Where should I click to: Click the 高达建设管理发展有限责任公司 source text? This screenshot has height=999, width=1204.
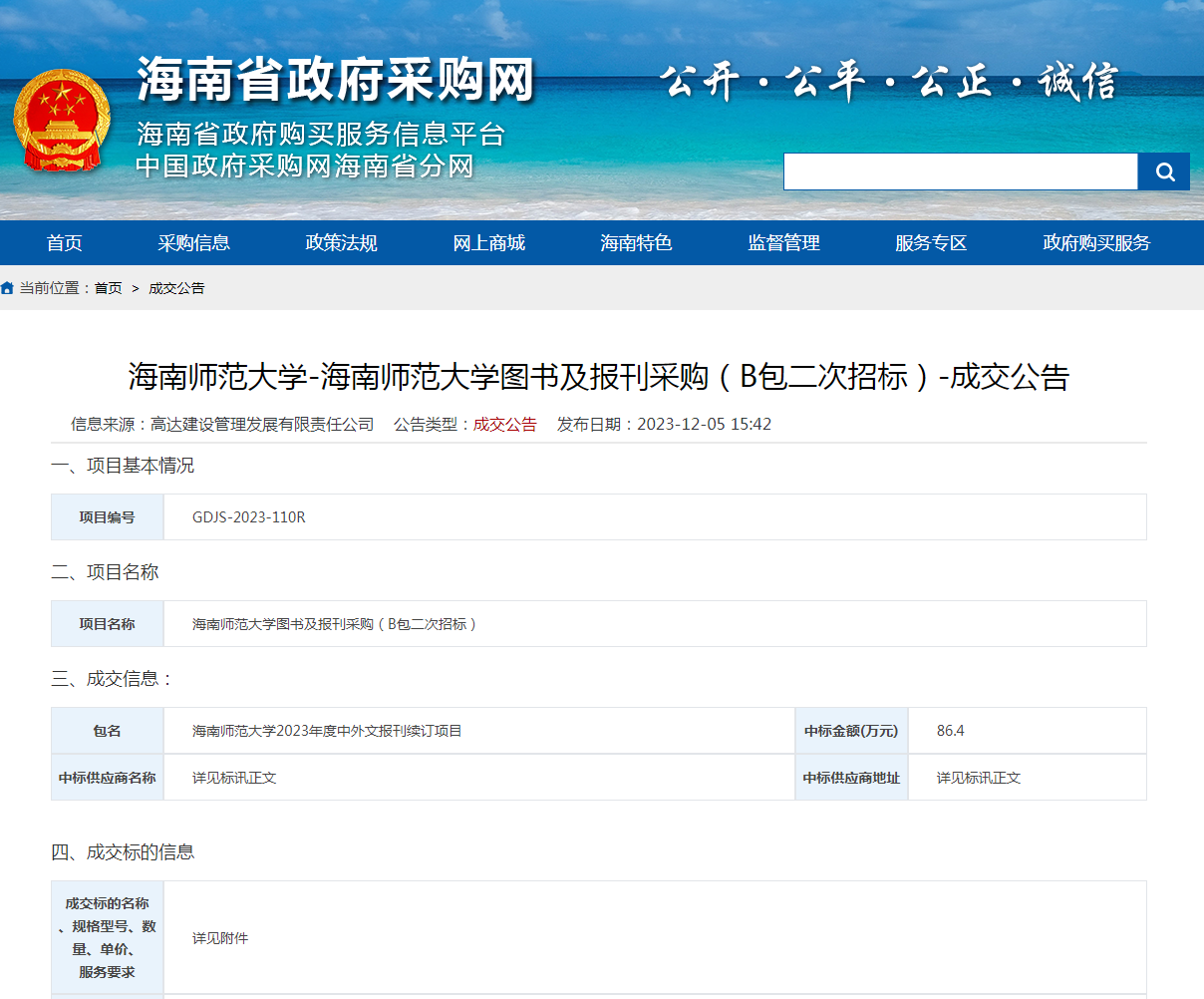262,424
